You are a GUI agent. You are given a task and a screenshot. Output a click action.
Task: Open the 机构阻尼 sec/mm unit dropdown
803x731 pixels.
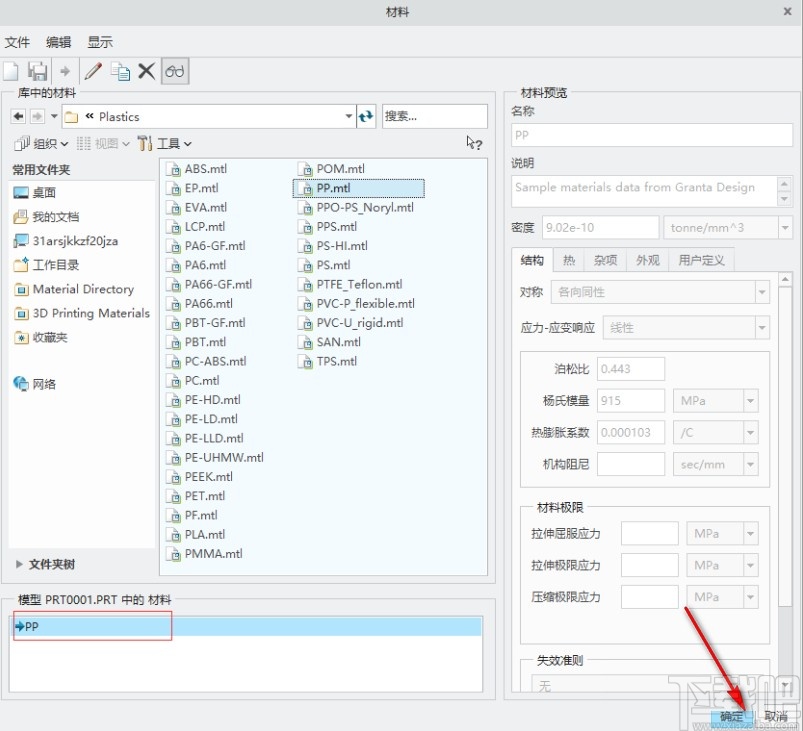click(x=750, y=465)
